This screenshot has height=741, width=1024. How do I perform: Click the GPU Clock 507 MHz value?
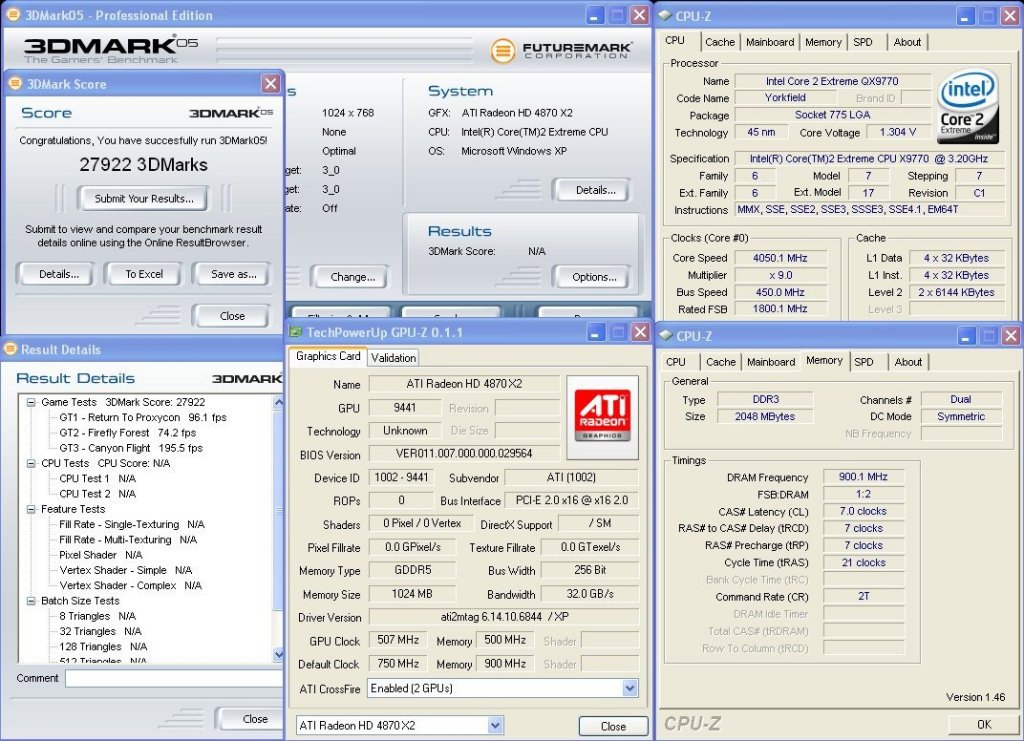click(398, 640)
